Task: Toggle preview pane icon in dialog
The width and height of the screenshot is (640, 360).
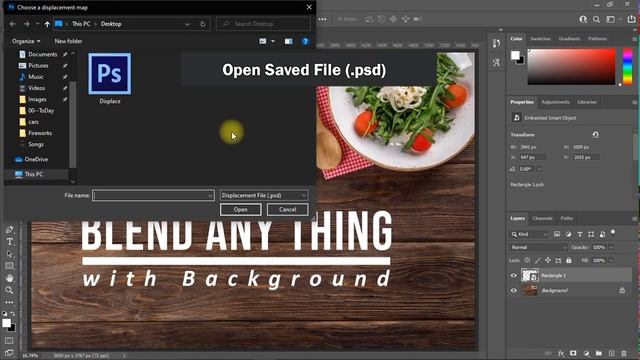Action: point(288,41)
